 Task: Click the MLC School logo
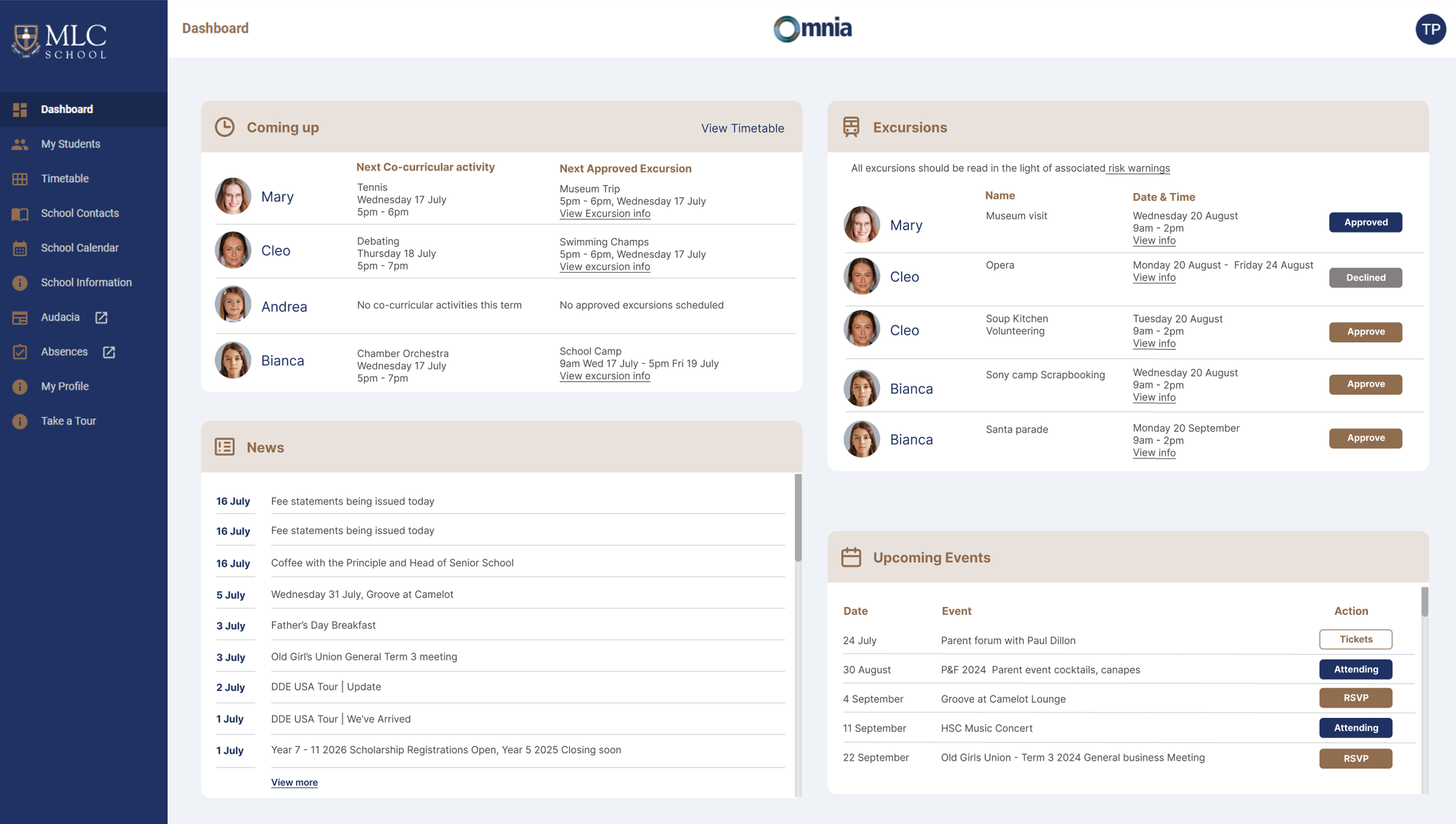tap(60, 41)
